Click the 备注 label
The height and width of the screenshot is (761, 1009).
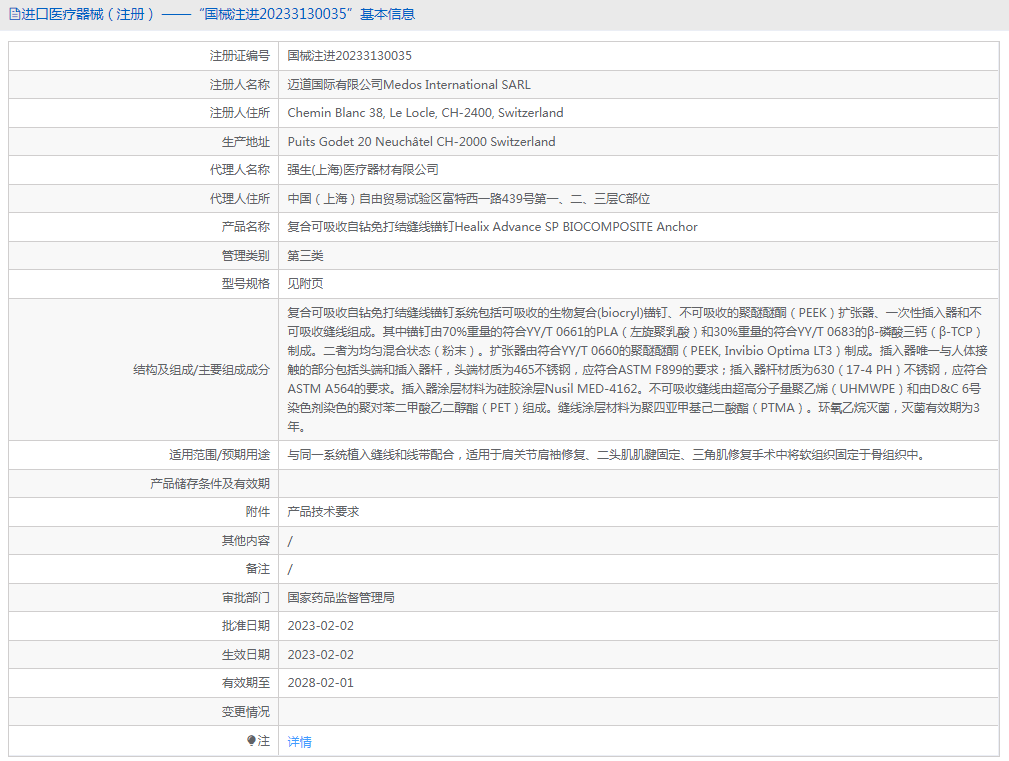pyautogui.click(x=257, y=569)
